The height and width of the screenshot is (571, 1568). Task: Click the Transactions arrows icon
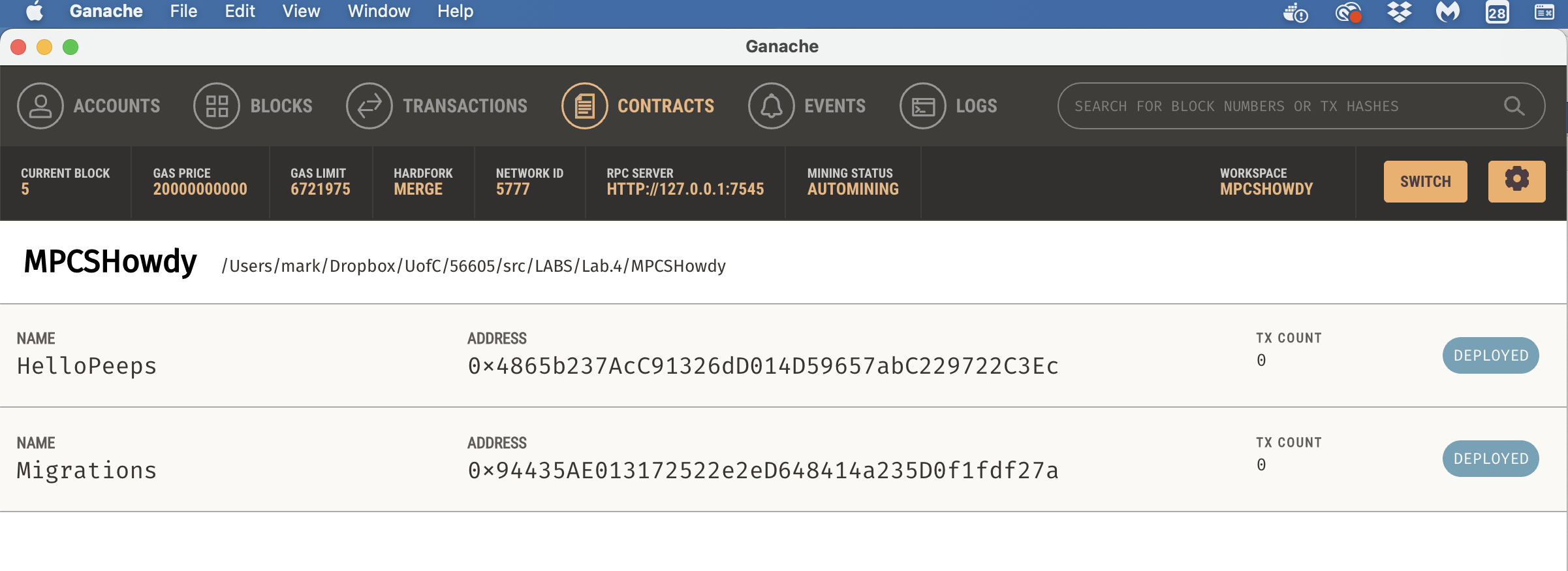pos(369,106)
